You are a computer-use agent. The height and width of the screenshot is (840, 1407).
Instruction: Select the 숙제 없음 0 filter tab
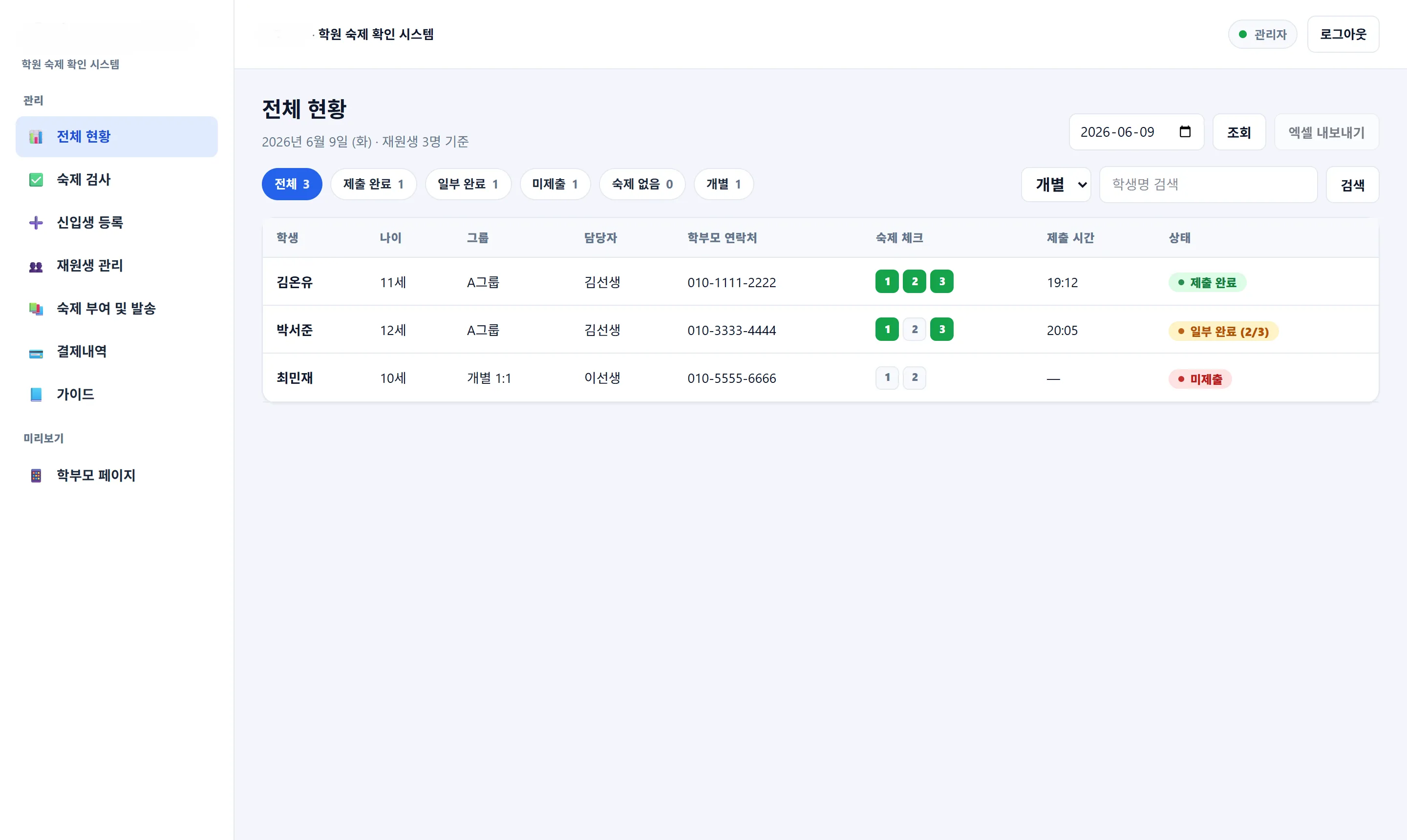pos(642,184)
